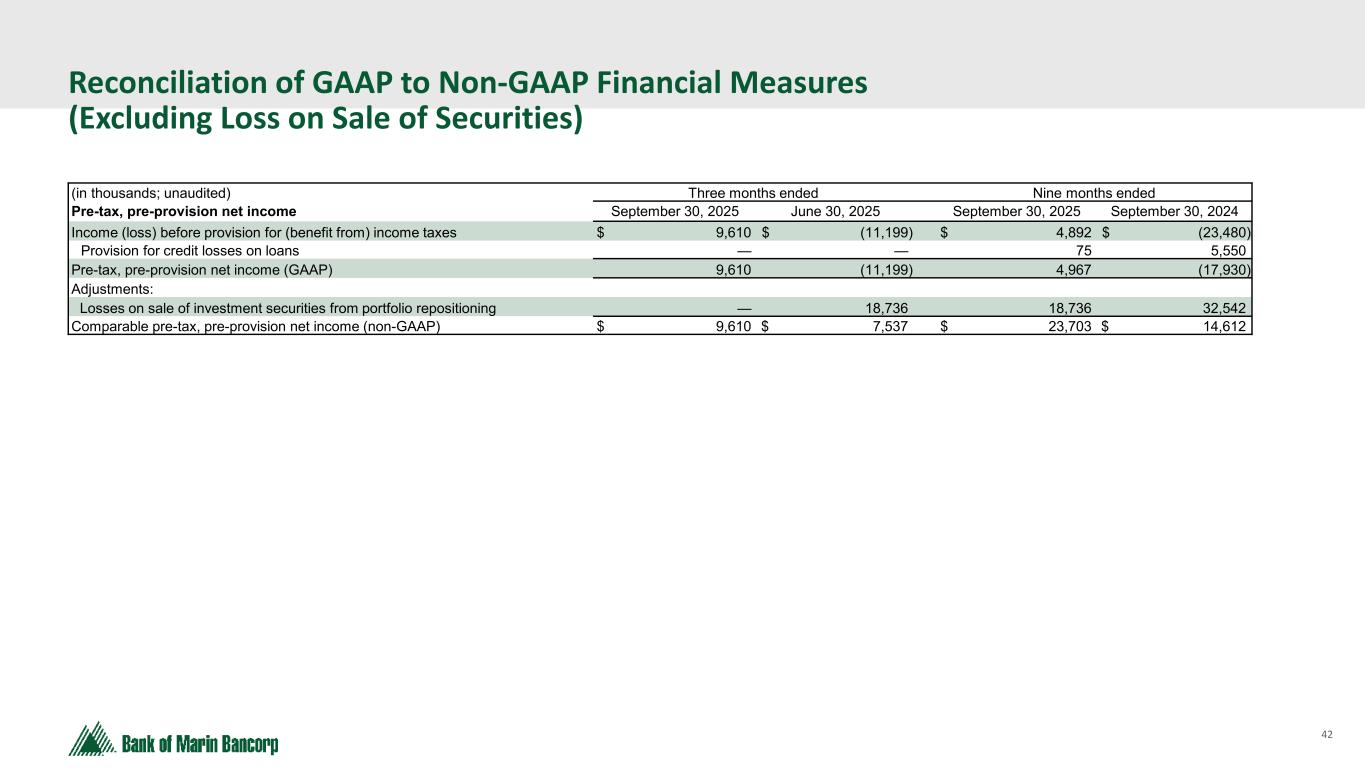1365x768 pixels.
Task: Click the 14,612 total value
Action: [1225, 327]
